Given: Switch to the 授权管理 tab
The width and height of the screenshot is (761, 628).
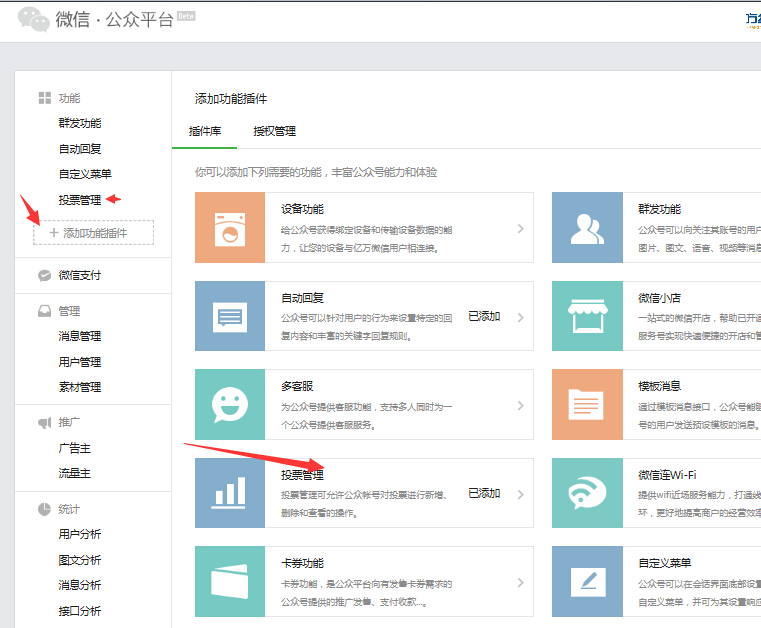Looking at the screenshot, I should (x=274, y=131).
